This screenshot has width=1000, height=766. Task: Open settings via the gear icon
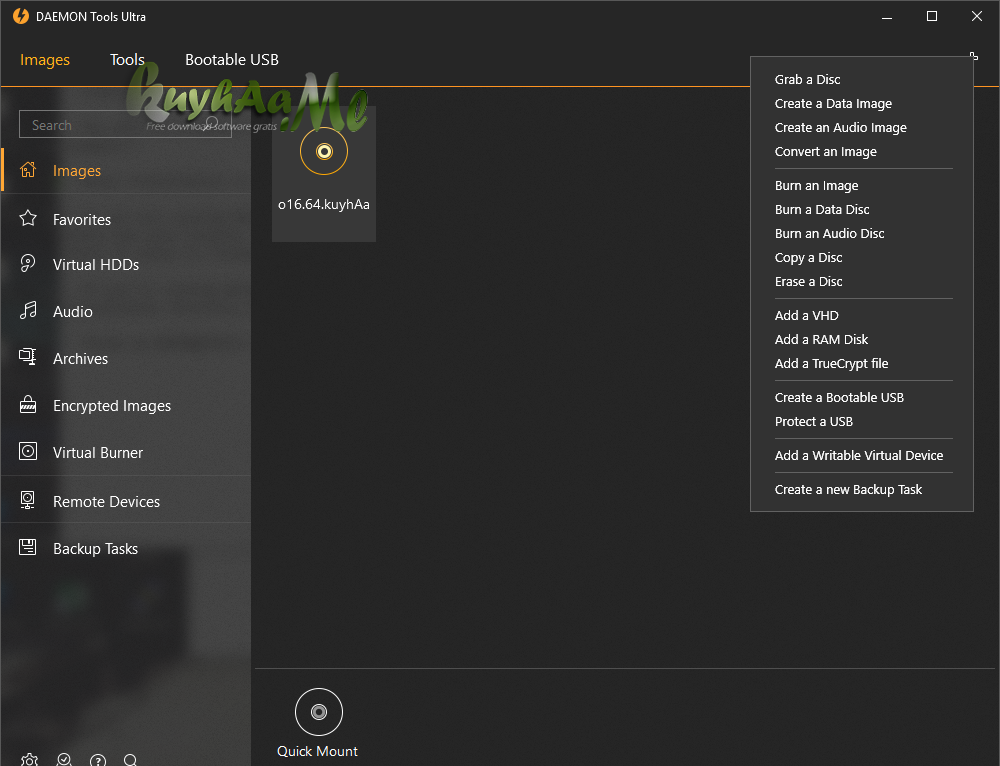(29, 760)
